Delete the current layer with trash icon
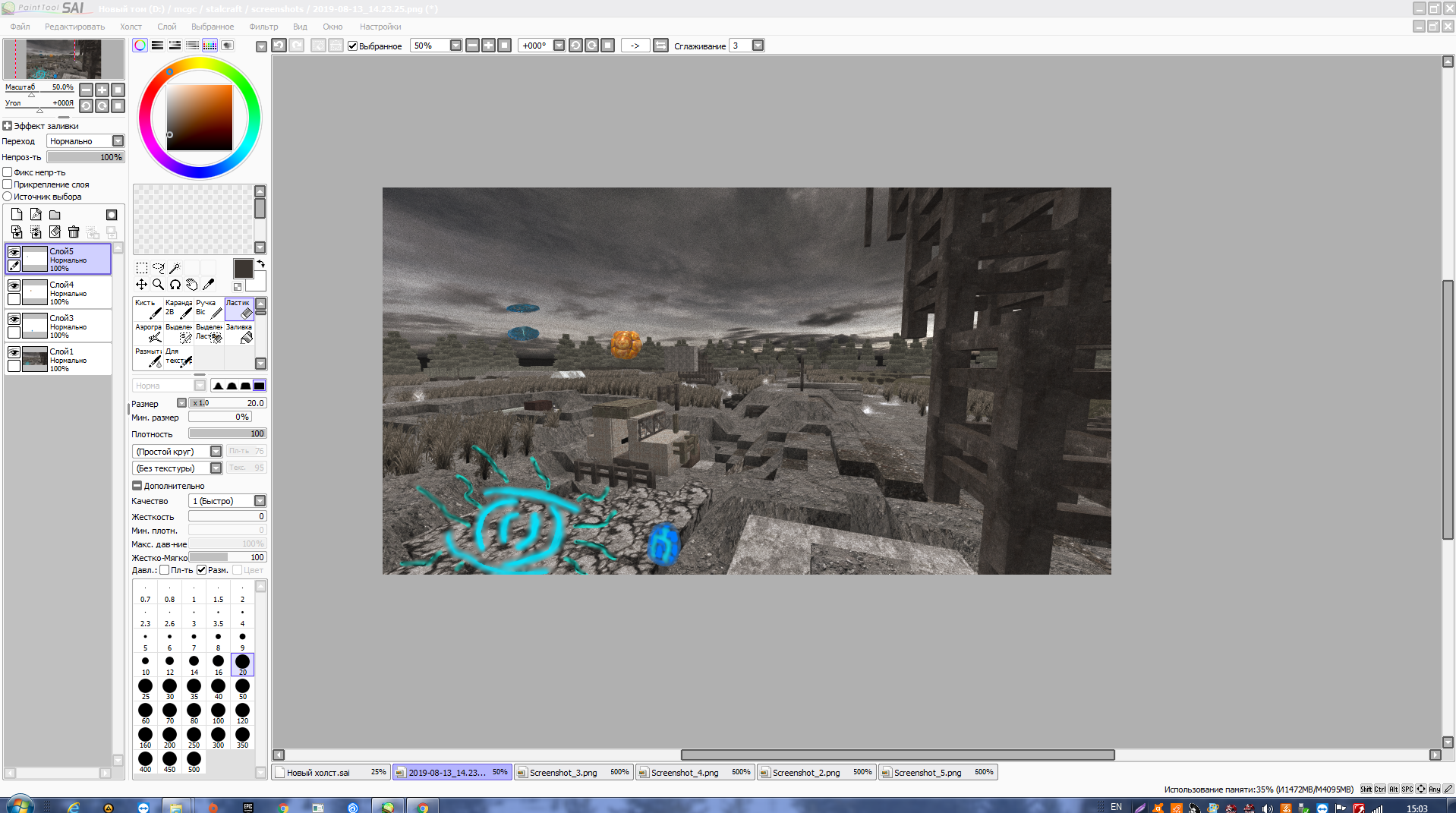Viewport: 1456px width, 813px height. coord(74,232)
